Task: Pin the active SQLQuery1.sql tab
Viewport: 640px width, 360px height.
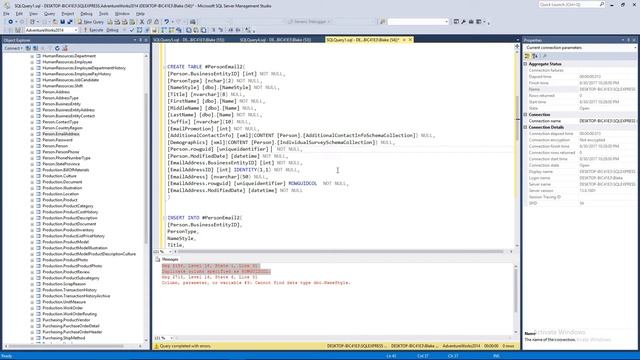Action: coord(404,40)
